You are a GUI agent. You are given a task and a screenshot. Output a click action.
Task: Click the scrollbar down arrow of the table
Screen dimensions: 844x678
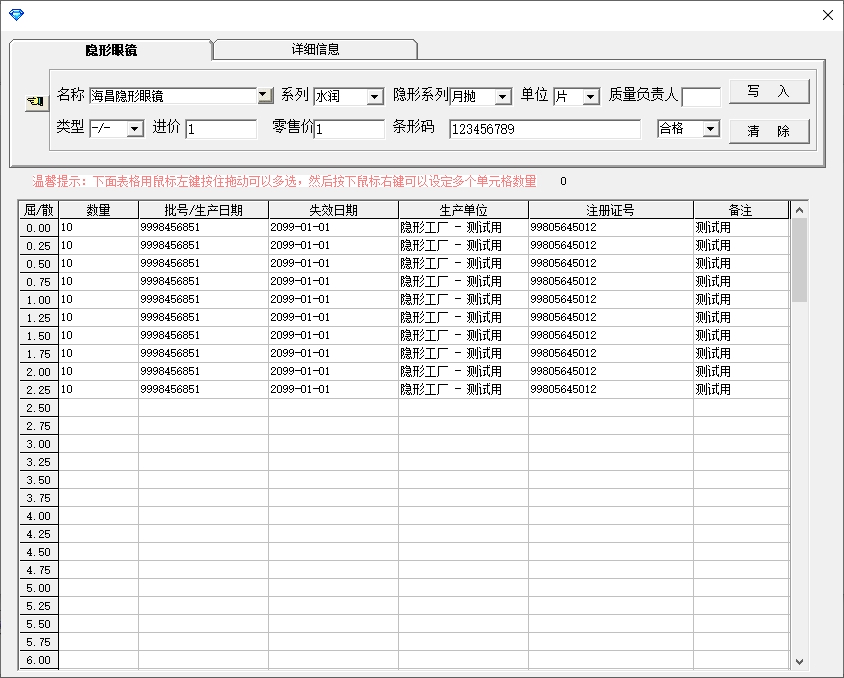[x=799, y=661]
